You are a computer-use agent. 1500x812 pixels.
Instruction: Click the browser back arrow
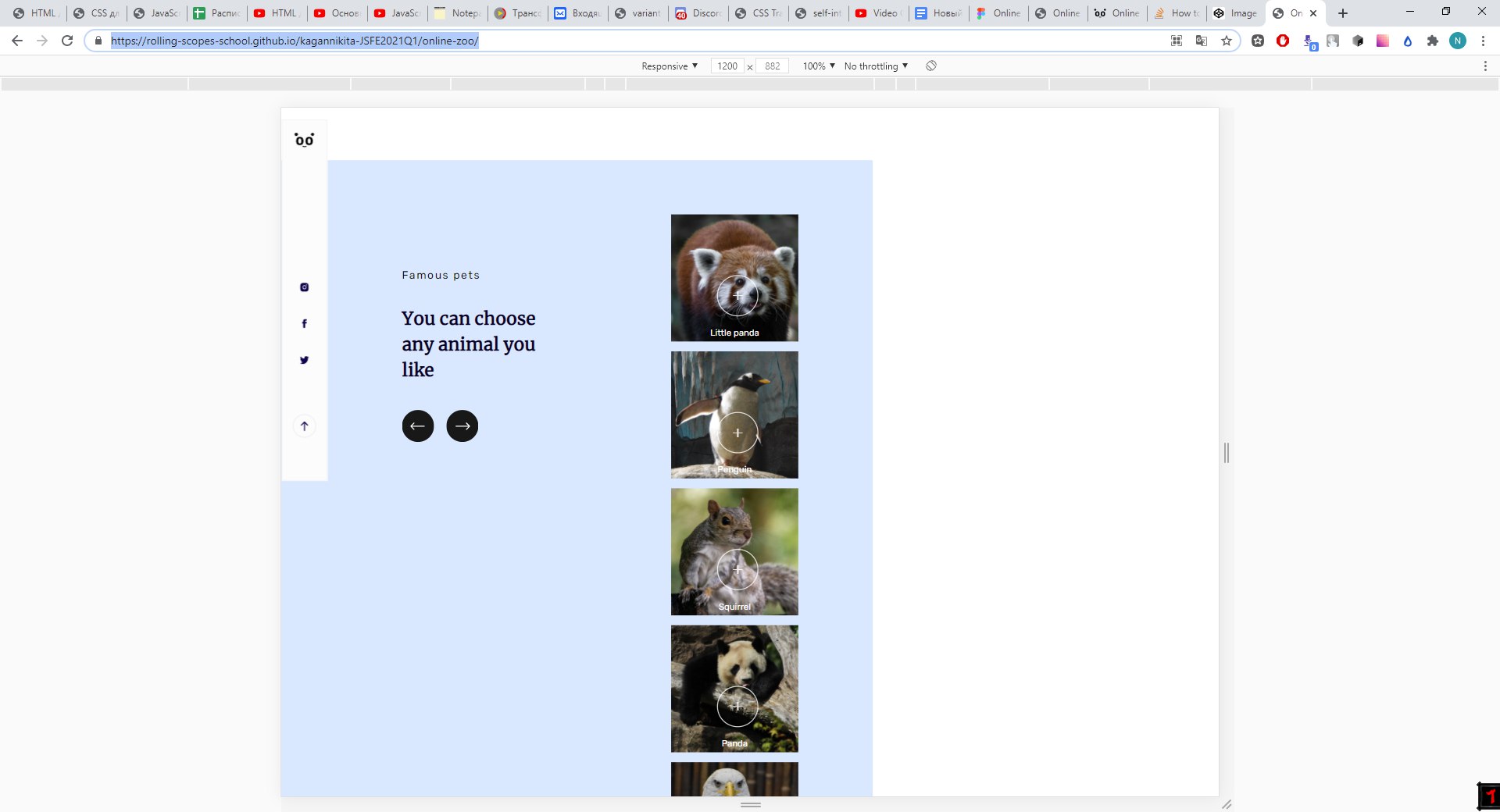[17, 41]
